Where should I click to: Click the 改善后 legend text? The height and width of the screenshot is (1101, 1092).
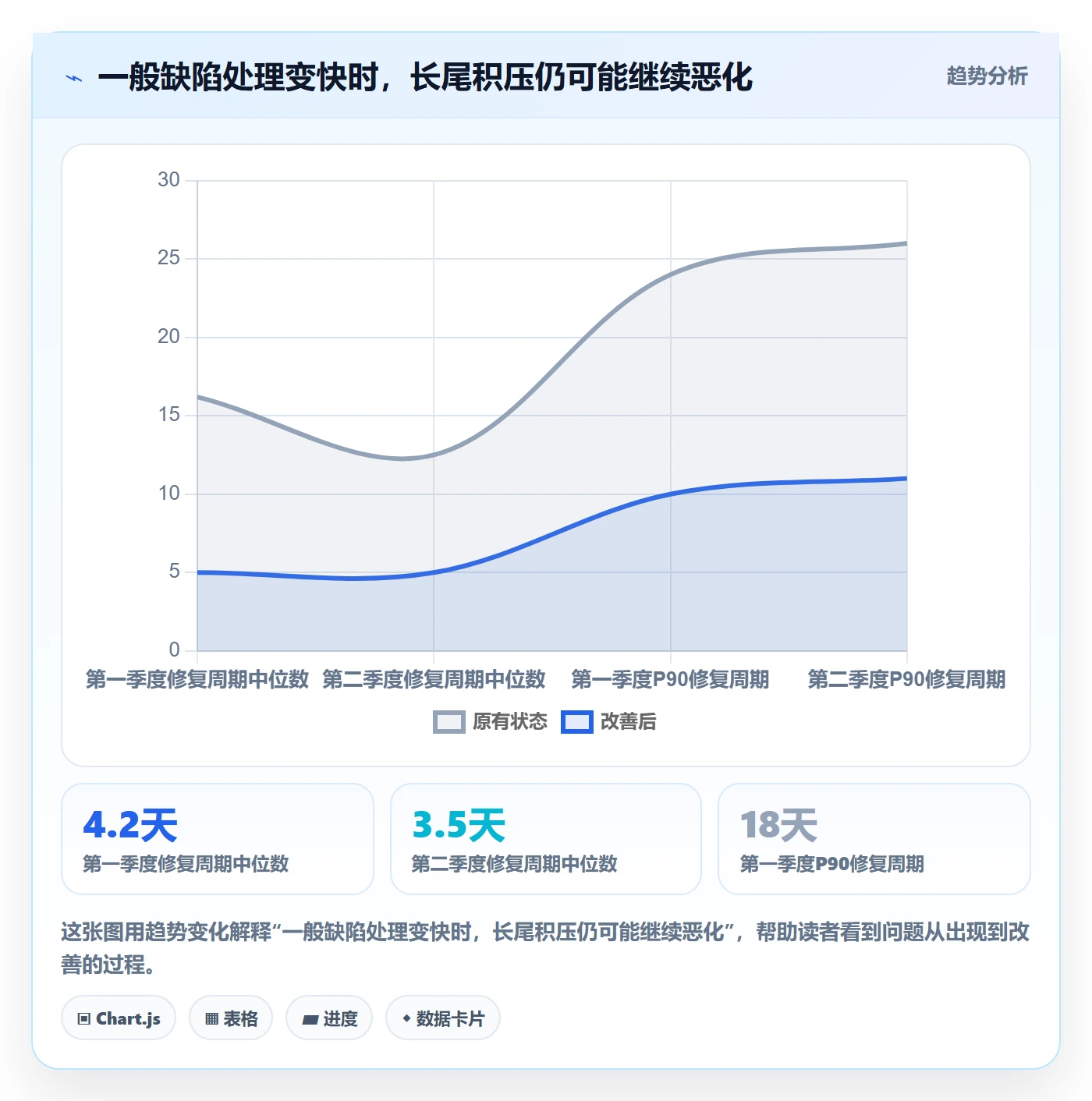pyautogui.click(x=628, y=722)
